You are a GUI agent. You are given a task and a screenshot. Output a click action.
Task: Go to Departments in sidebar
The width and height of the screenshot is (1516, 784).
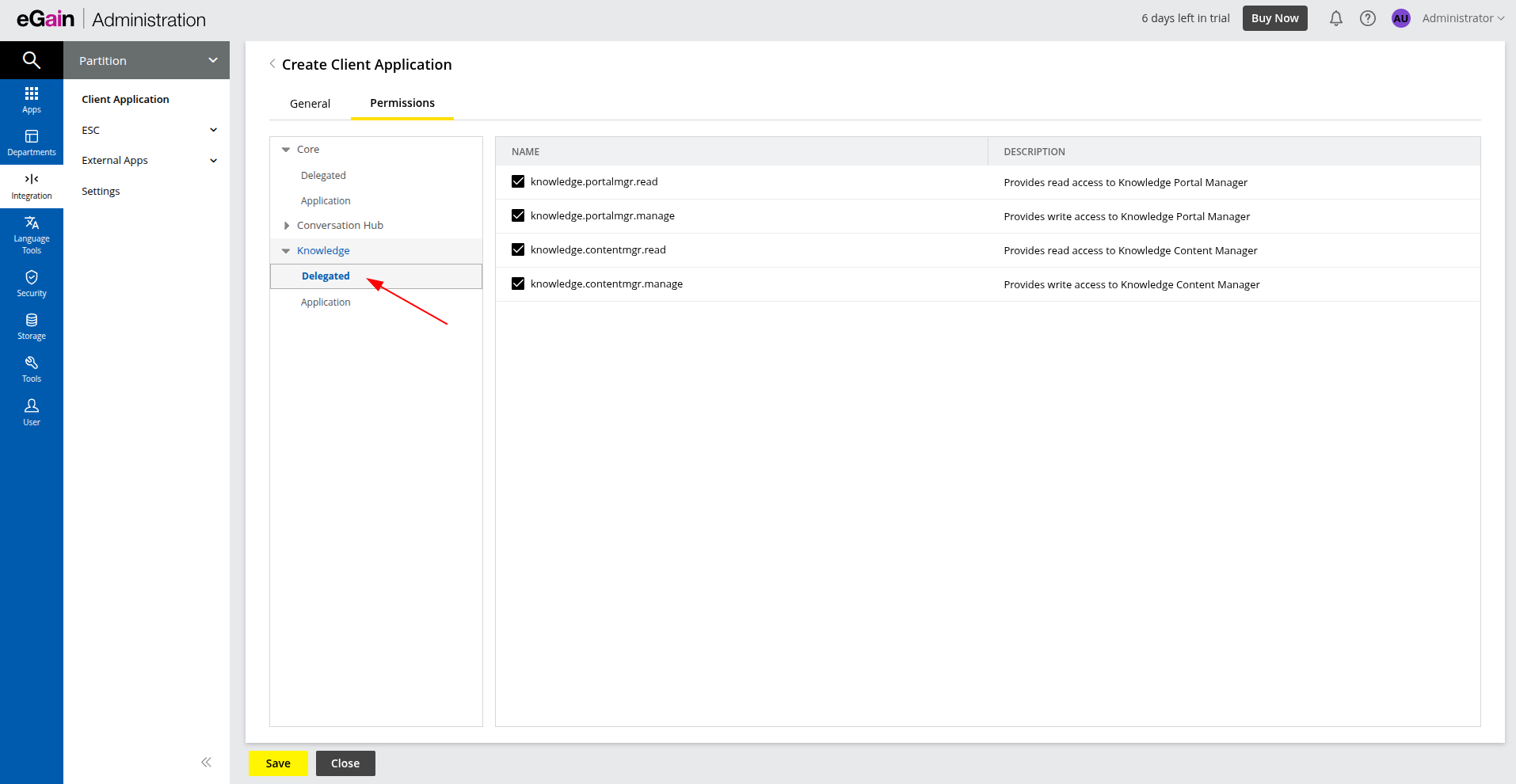(x=31, y=143)
